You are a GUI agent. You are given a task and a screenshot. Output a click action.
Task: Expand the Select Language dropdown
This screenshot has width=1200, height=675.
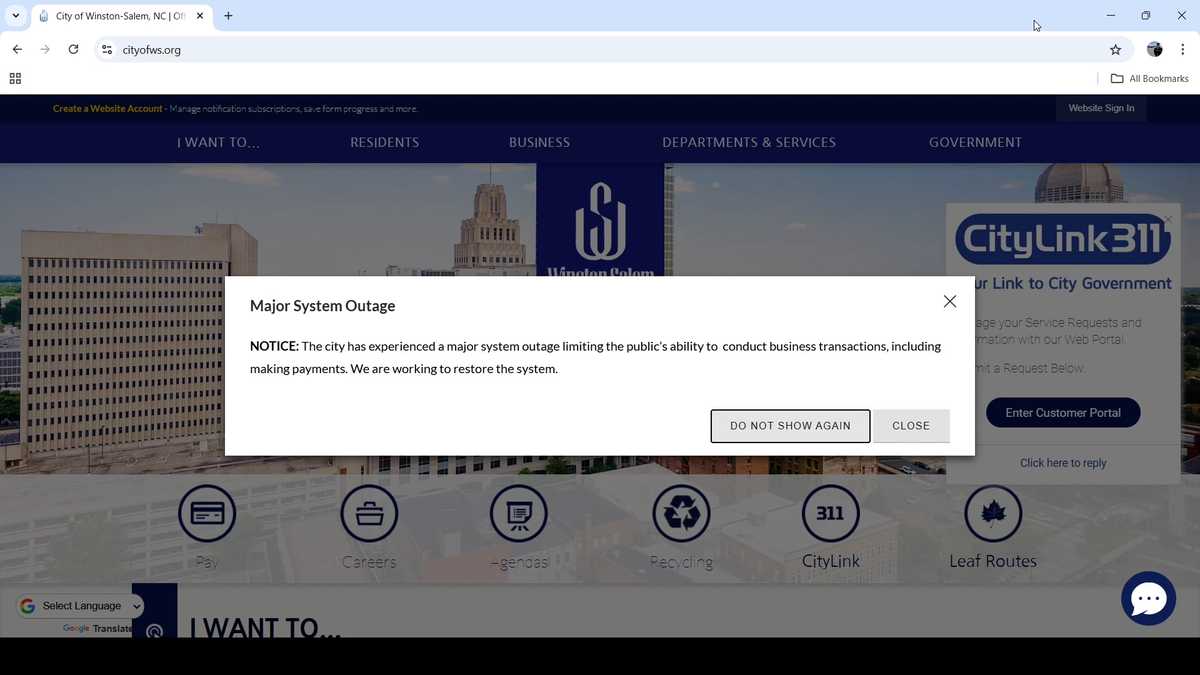82,606
